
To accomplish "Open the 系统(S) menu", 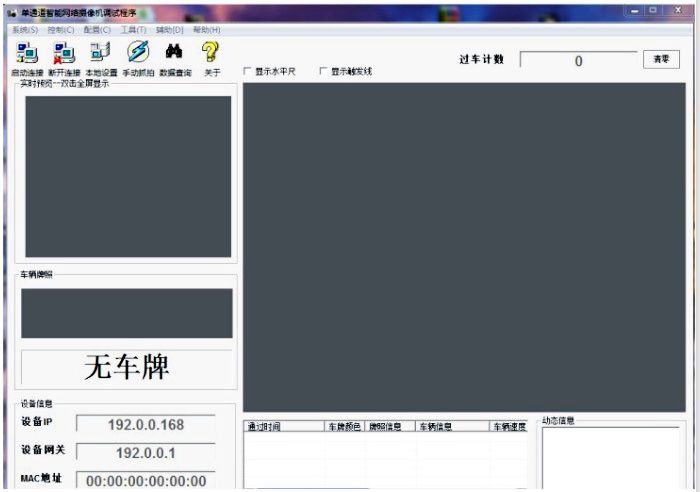I will [25, 30].
